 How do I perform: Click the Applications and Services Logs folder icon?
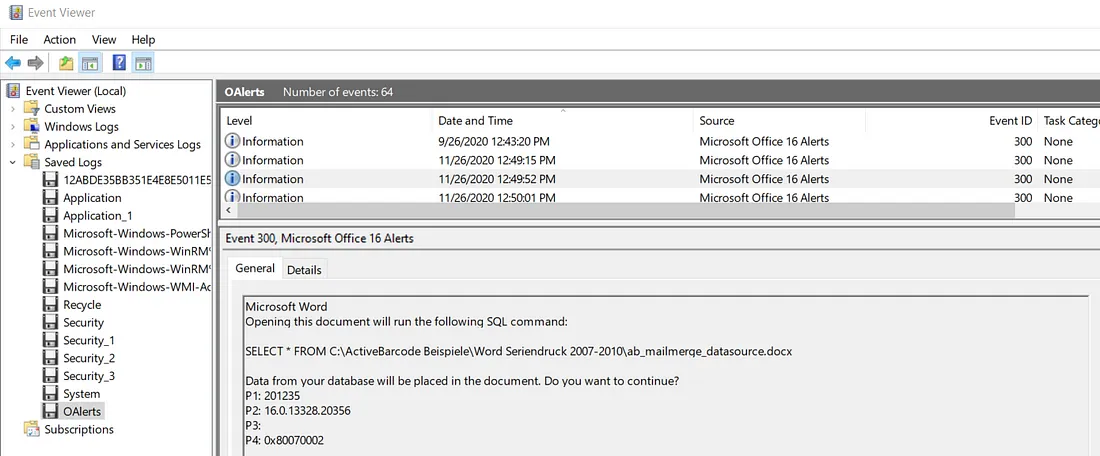click(x=32, y=145)
